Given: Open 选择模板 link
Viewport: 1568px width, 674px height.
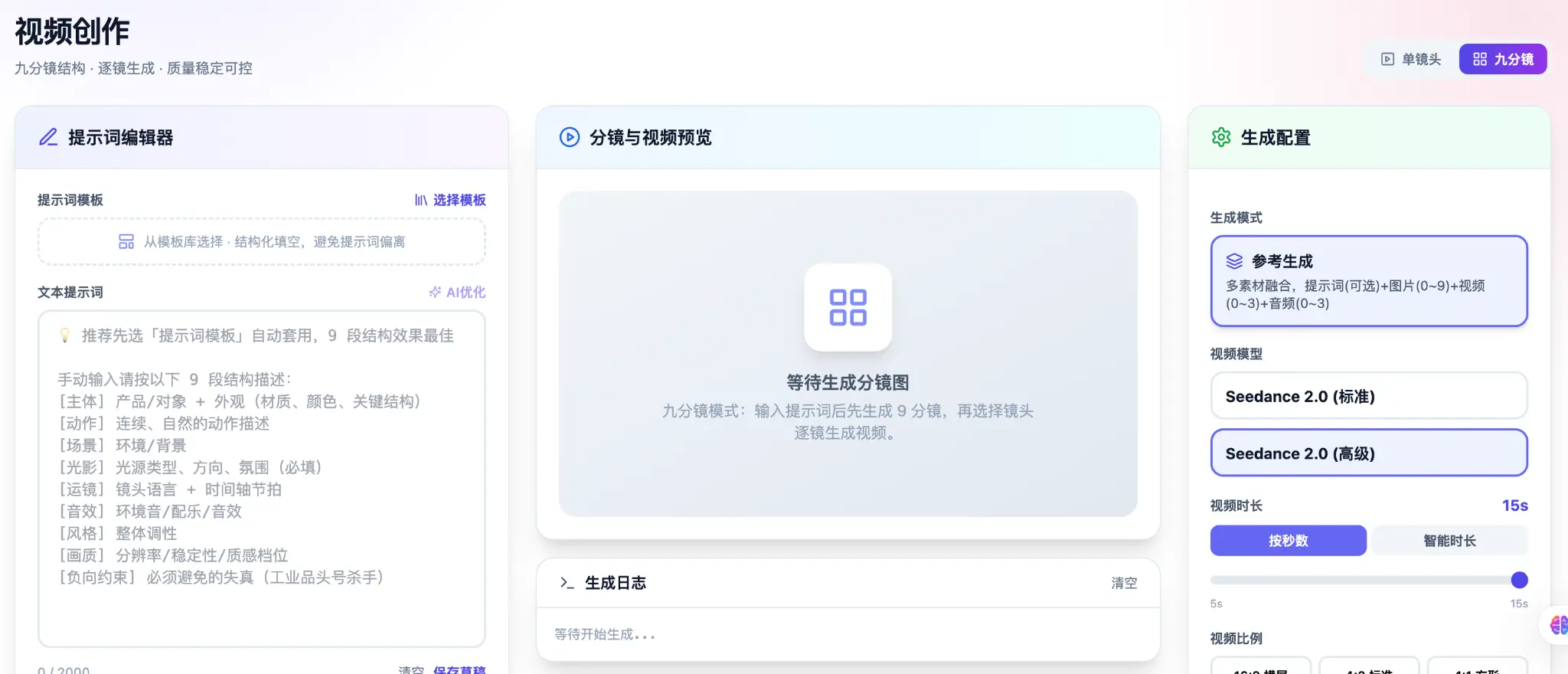Looking at the screenshot, I should (x=450, y=200).
